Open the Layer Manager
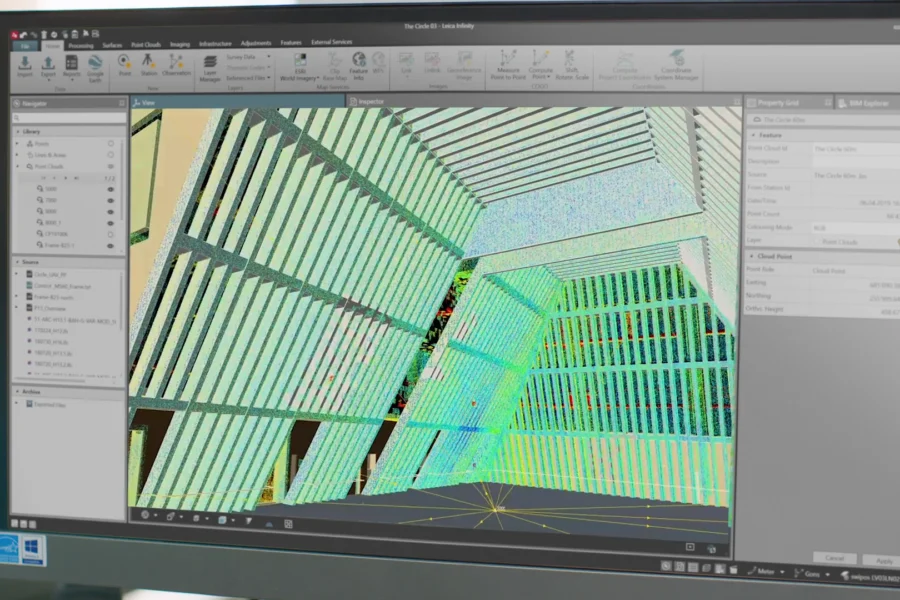 (x=210, y=68)
